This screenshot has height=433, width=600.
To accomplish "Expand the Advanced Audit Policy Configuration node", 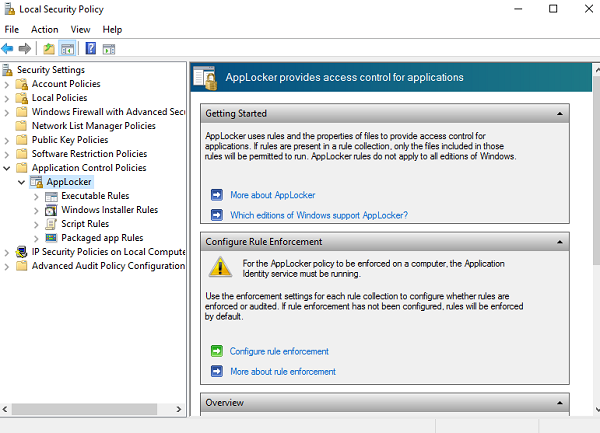I will 8,266.
